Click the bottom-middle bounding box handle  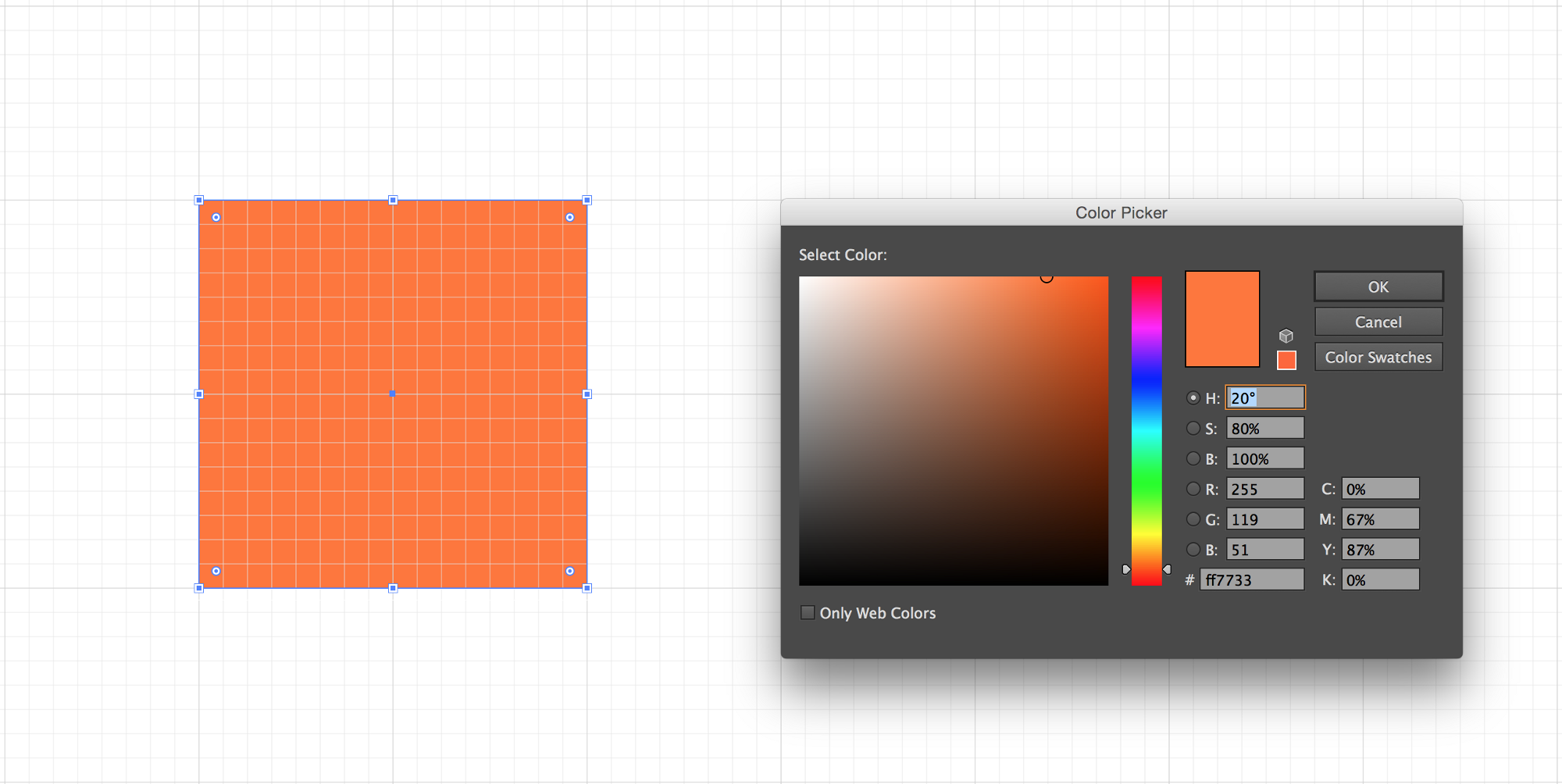tap(393, 588)
